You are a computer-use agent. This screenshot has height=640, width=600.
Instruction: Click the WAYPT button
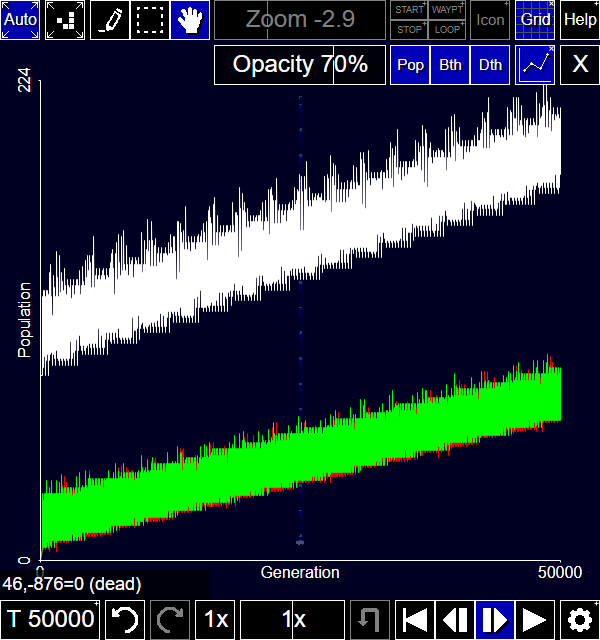(x=447, y=10)
